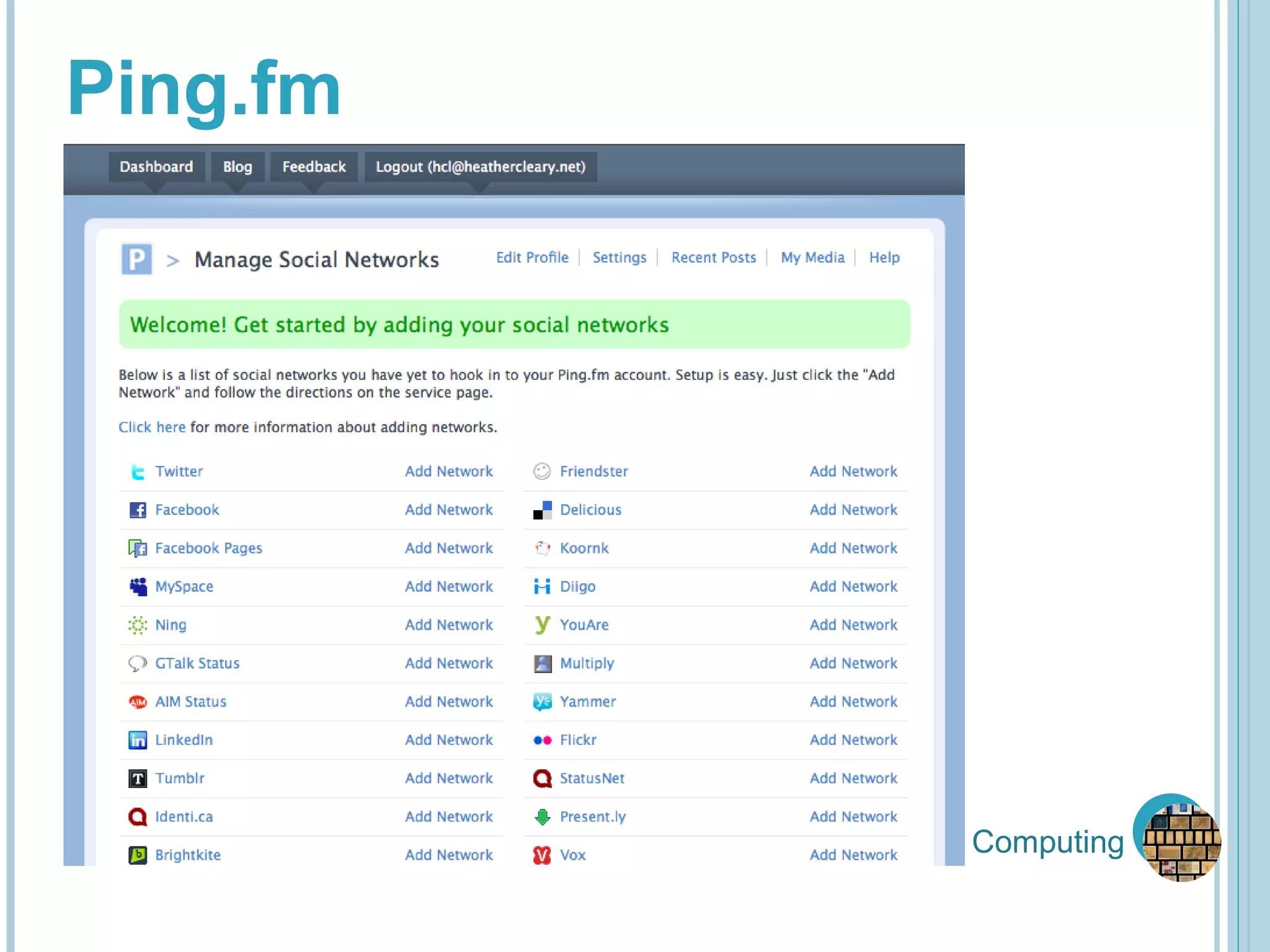1270x952 pixels.
Task: Click the Twitter bird icon
Action: (138, 472)
